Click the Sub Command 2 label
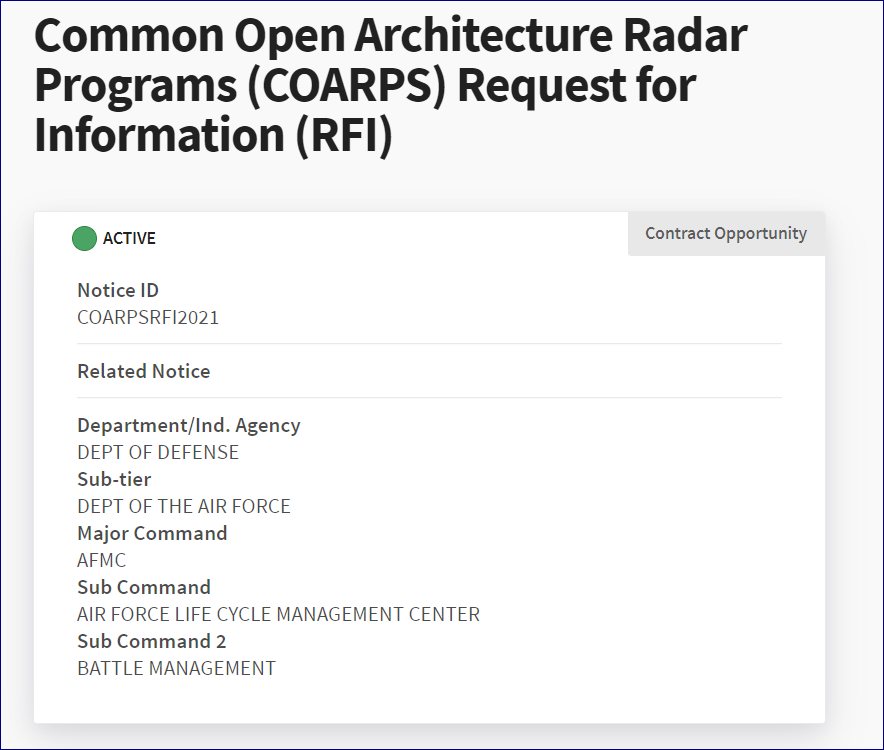The width and height of the screenshot is (884, 750). point(152,642)
